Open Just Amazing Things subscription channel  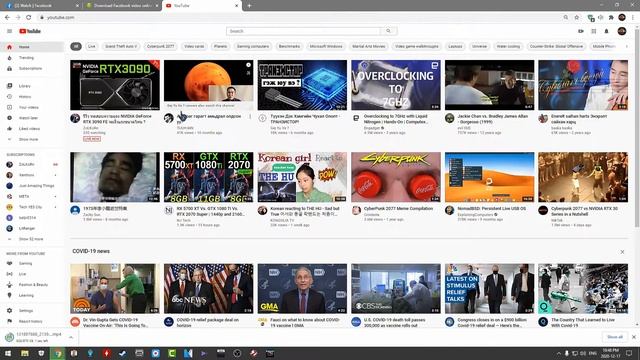coord(32,186)
